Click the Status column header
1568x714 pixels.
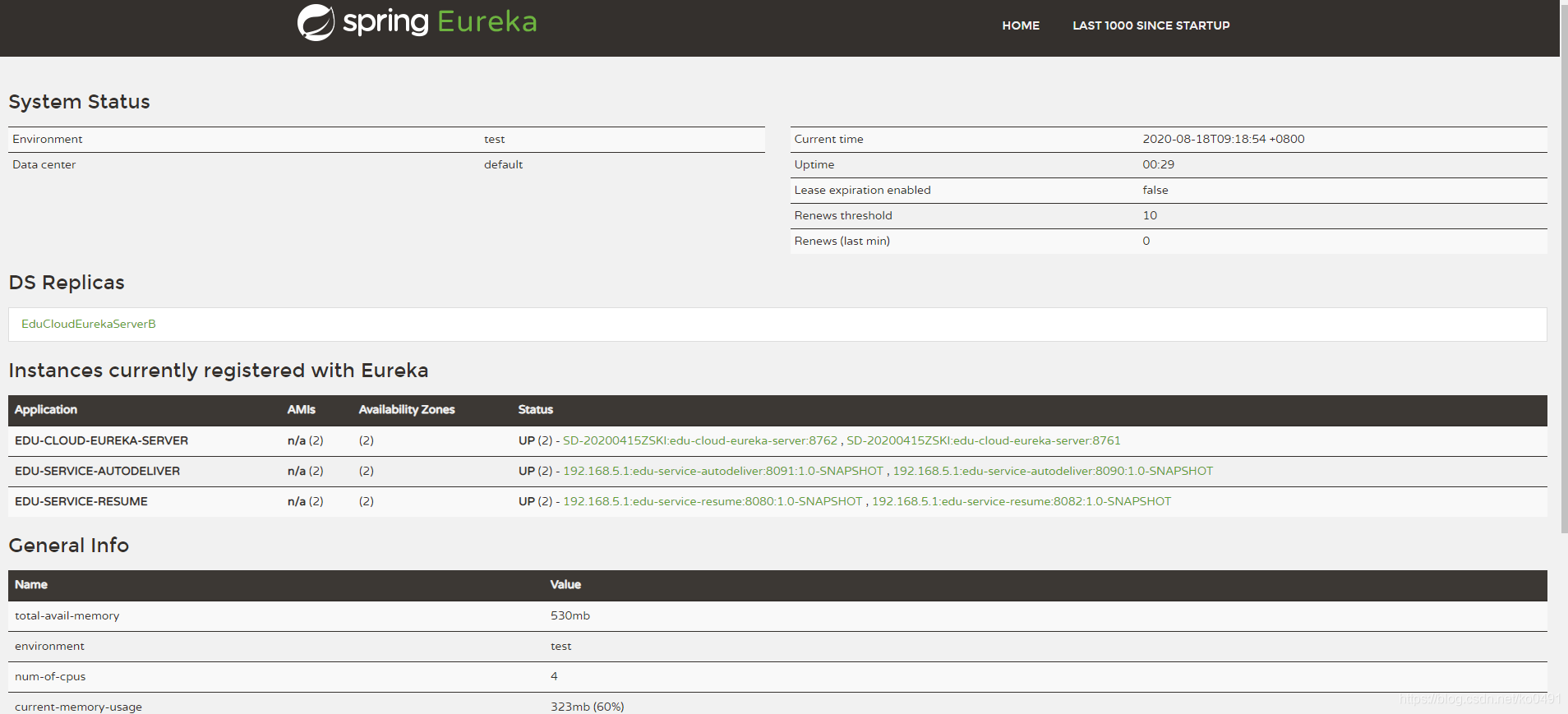[536, 409]
